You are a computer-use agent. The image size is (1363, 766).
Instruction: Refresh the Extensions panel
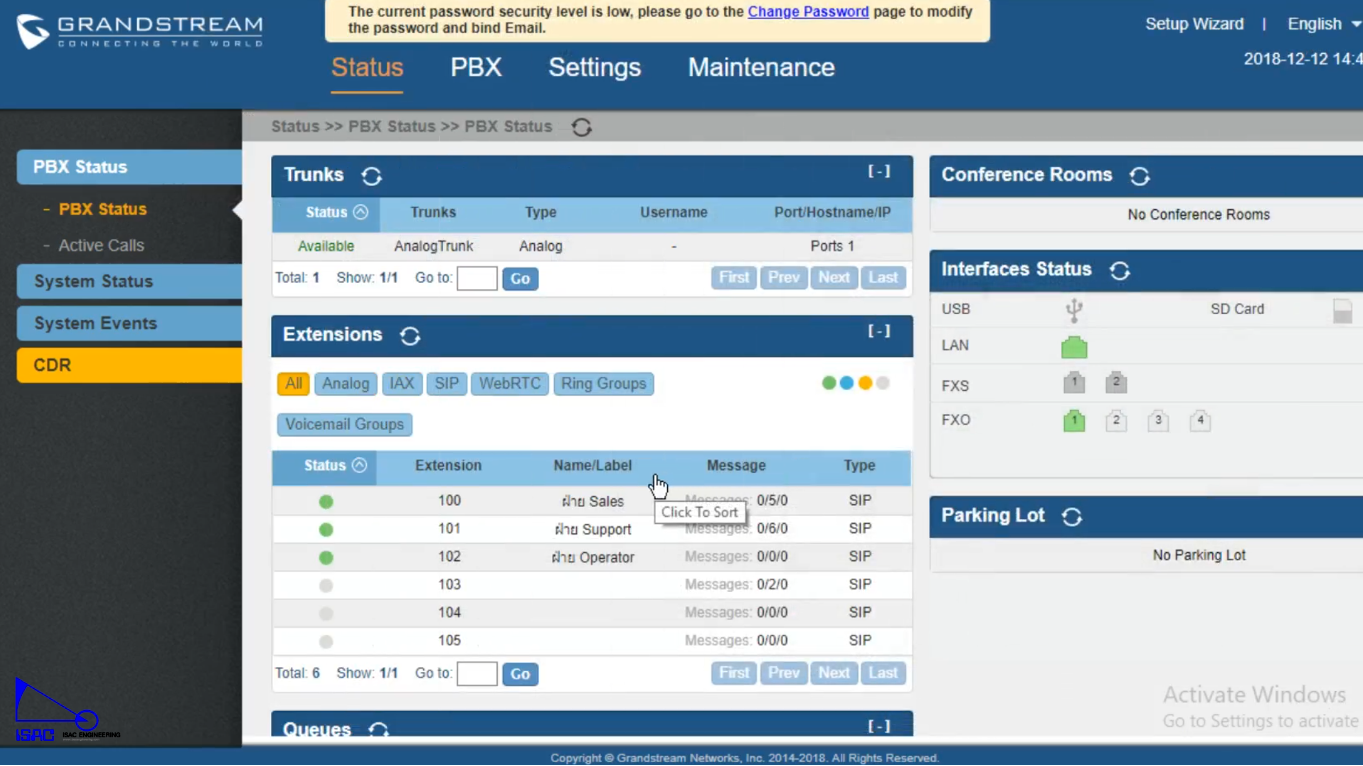[410, 336]
